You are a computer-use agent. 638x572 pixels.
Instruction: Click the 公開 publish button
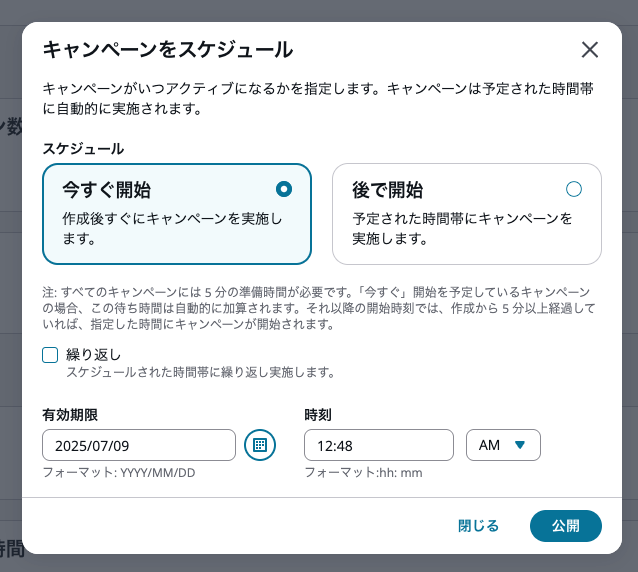click(x=566, y=526)
